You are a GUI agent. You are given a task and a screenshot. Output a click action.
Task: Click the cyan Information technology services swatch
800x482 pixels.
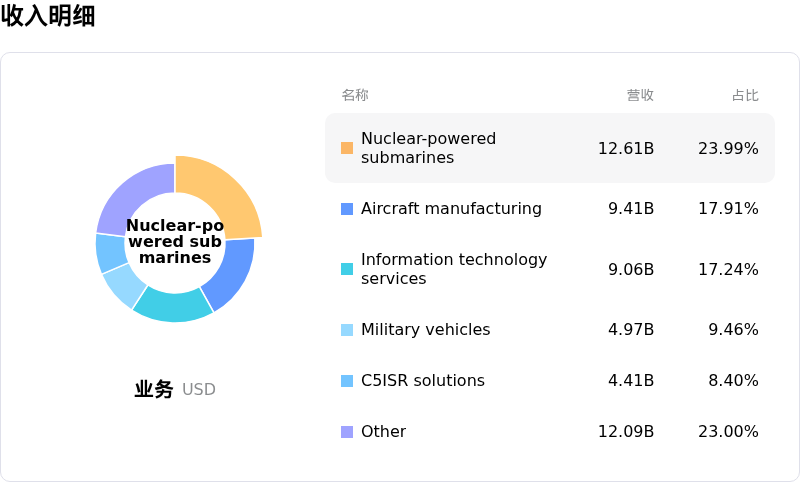coord(347,269)
